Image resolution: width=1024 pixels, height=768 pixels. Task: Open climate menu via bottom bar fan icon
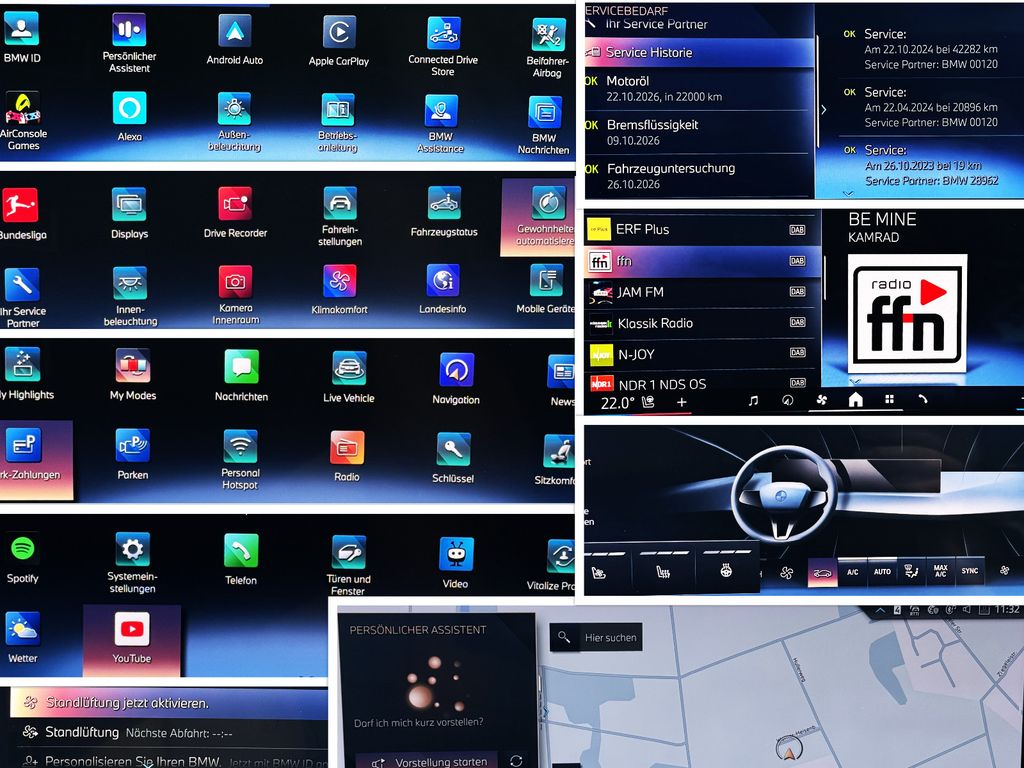point(822,400)
